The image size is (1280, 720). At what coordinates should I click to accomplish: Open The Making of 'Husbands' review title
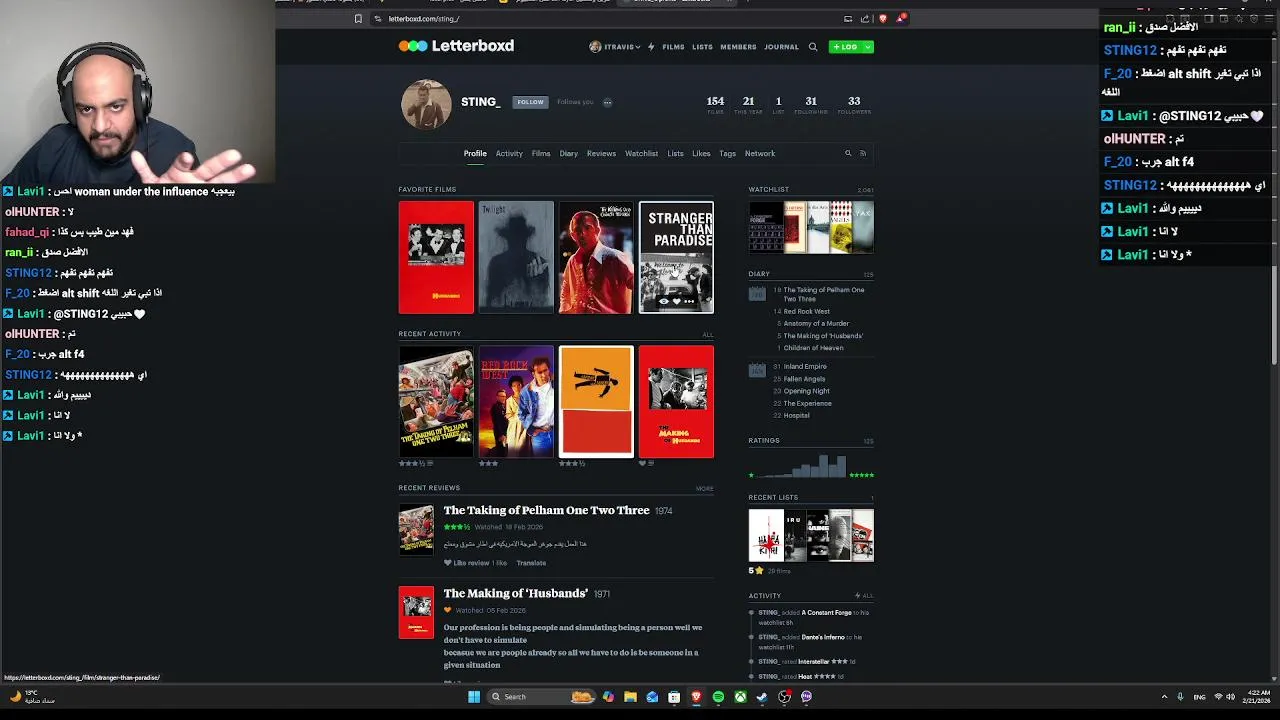tap(515, 593)
